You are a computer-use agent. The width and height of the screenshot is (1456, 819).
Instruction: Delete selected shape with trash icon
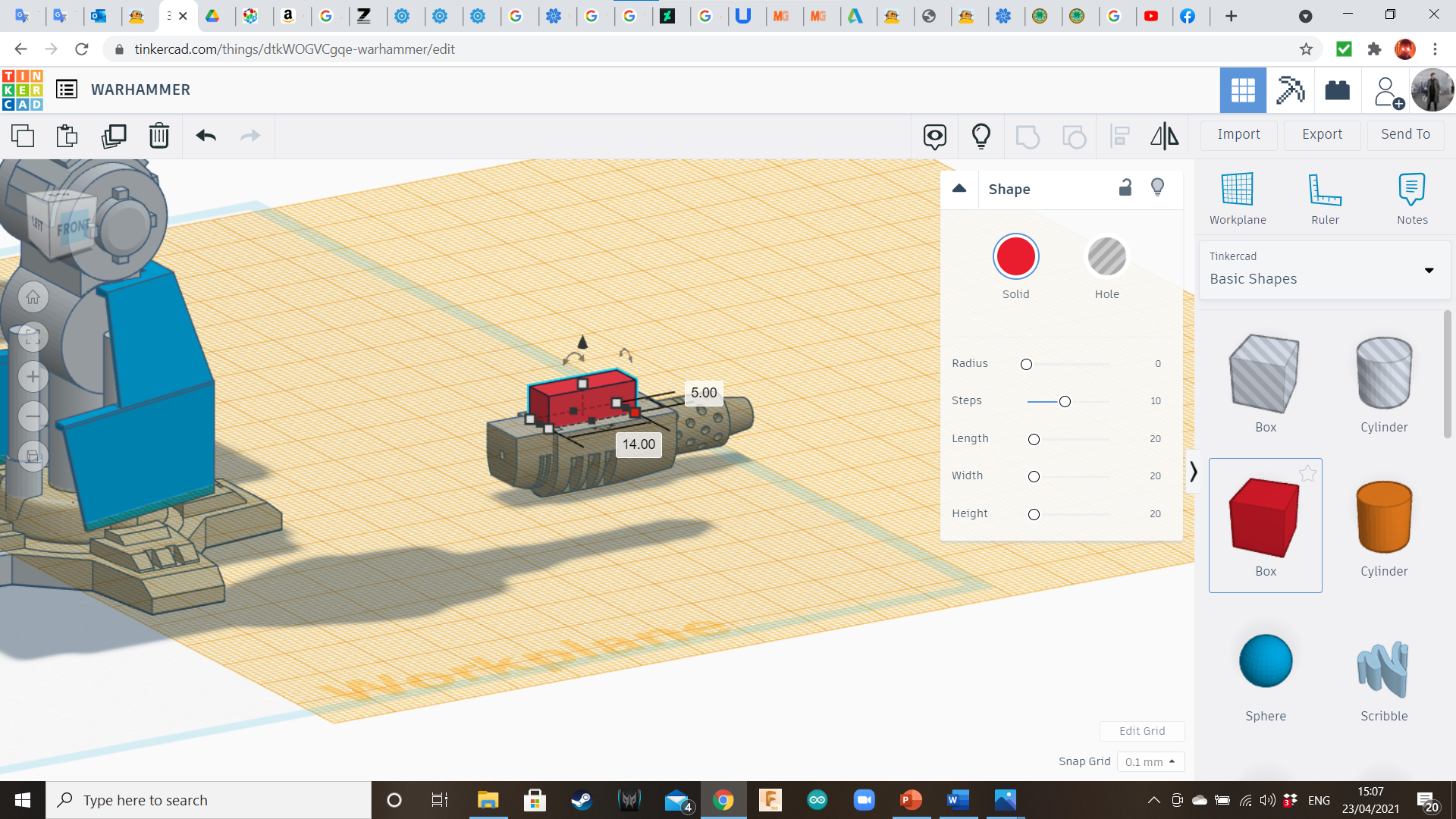point(159,136)
